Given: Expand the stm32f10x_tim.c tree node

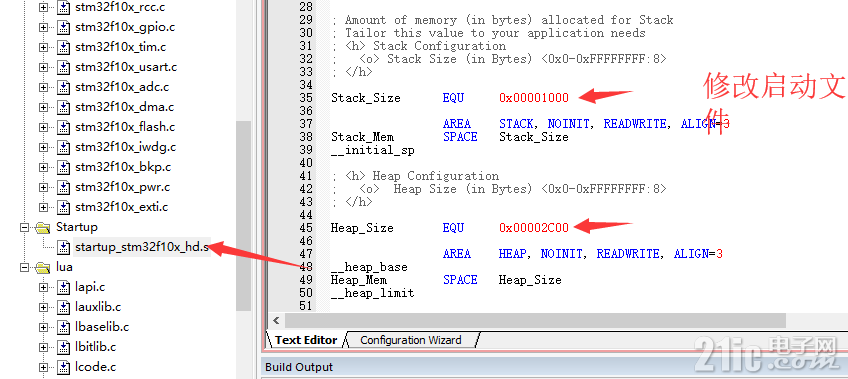Looking at the screenshot, I should [43, 48].
